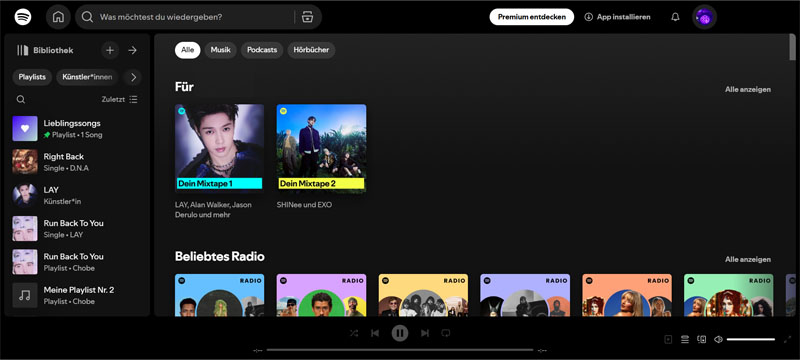Skip to previous track

[x=375, y=333]
